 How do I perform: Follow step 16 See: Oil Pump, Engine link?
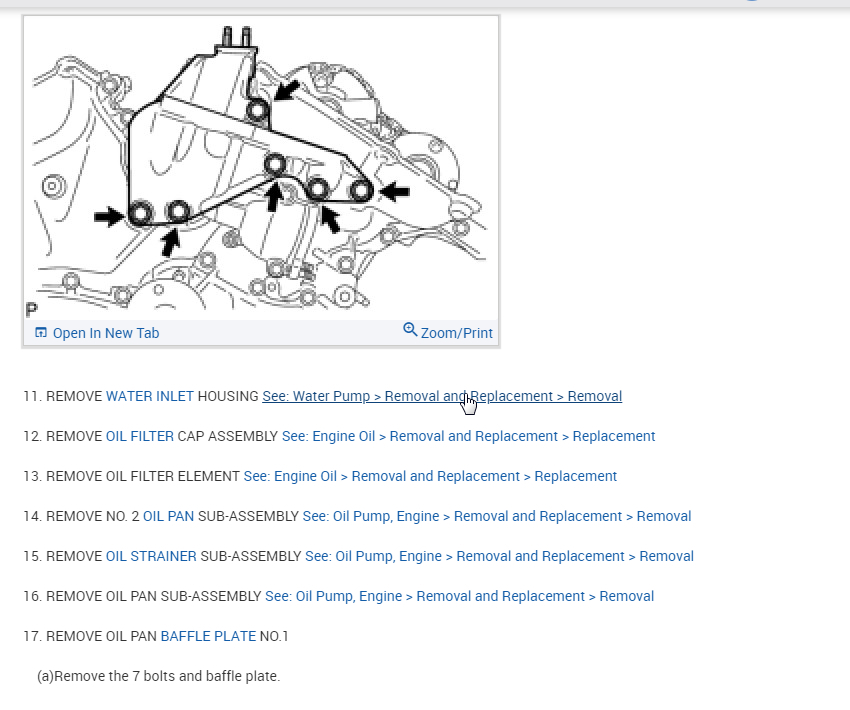pyautogui.click(x=459, y=596)
